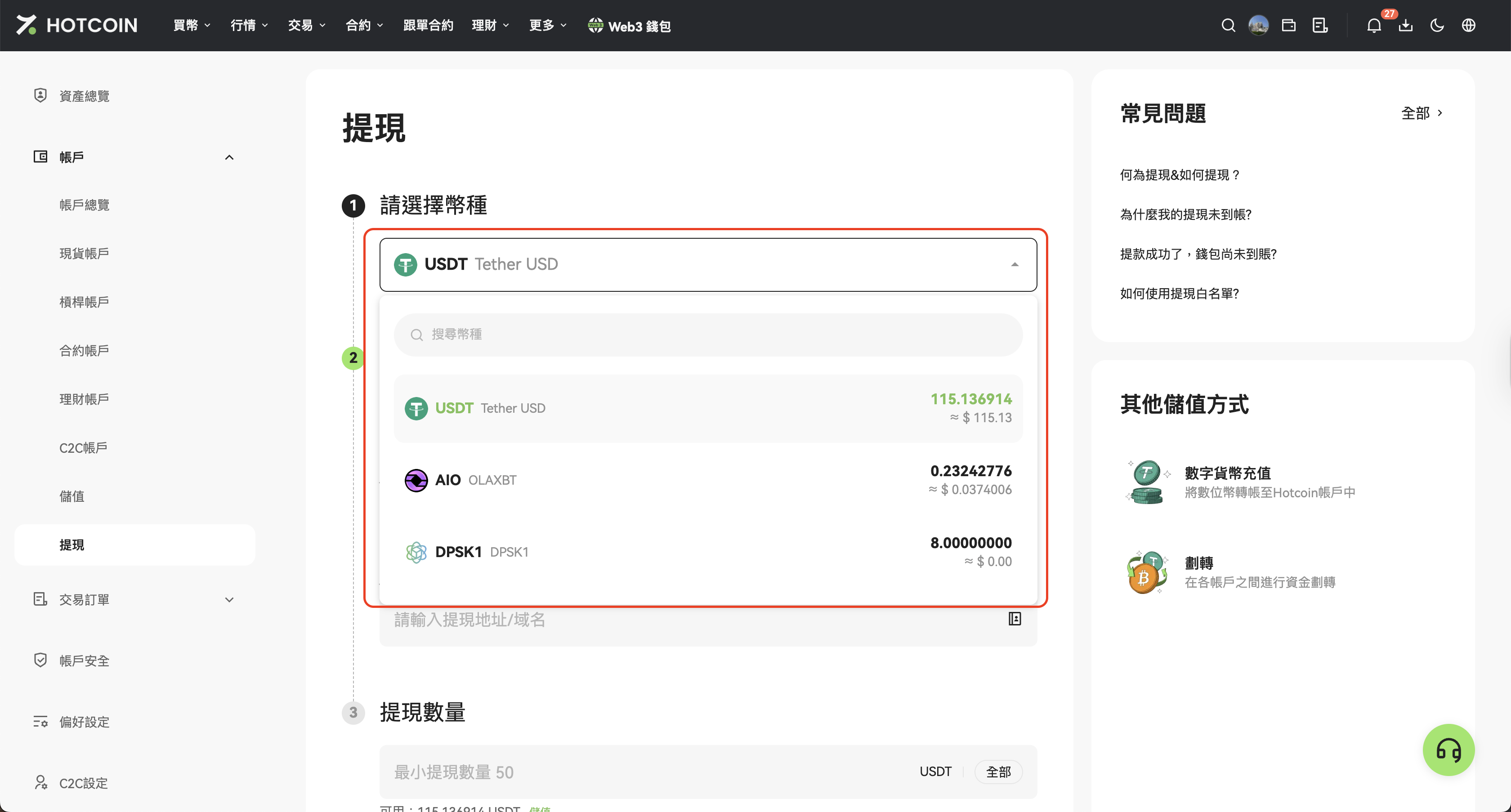Click the 全部 button in amount field

(998, 772)
